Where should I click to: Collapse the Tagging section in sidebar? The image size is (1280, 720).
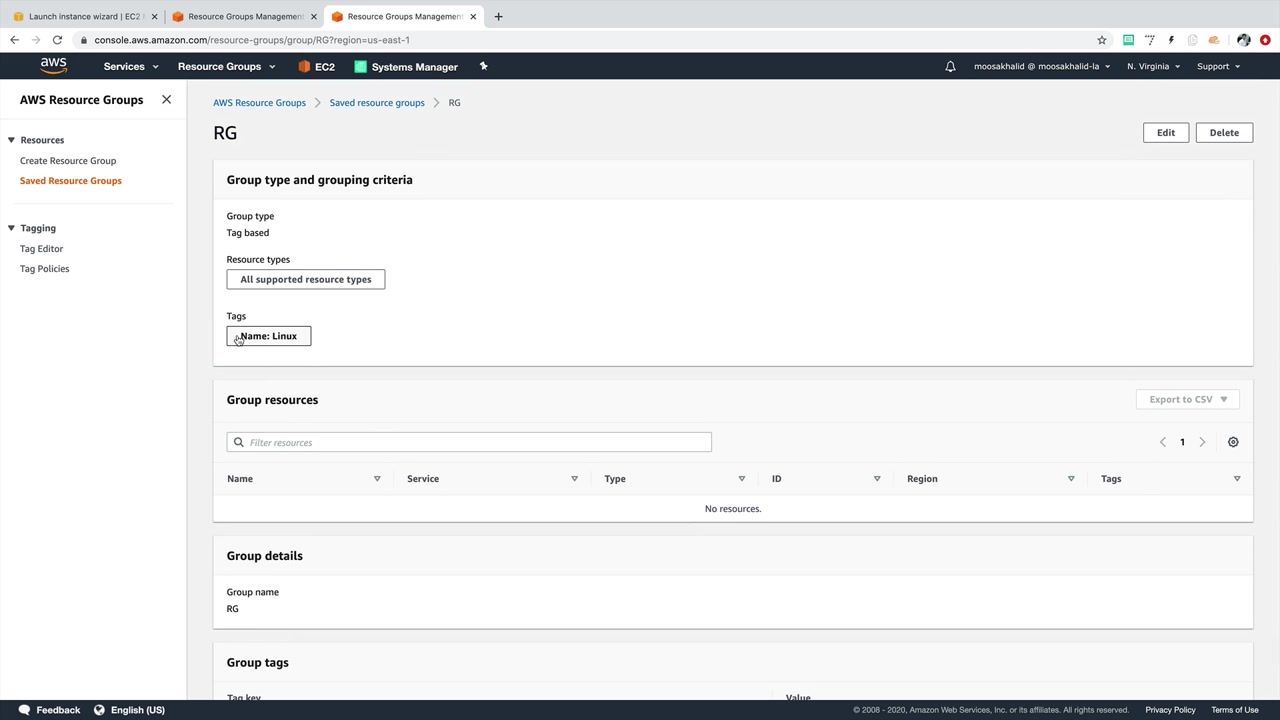(11, 228)
